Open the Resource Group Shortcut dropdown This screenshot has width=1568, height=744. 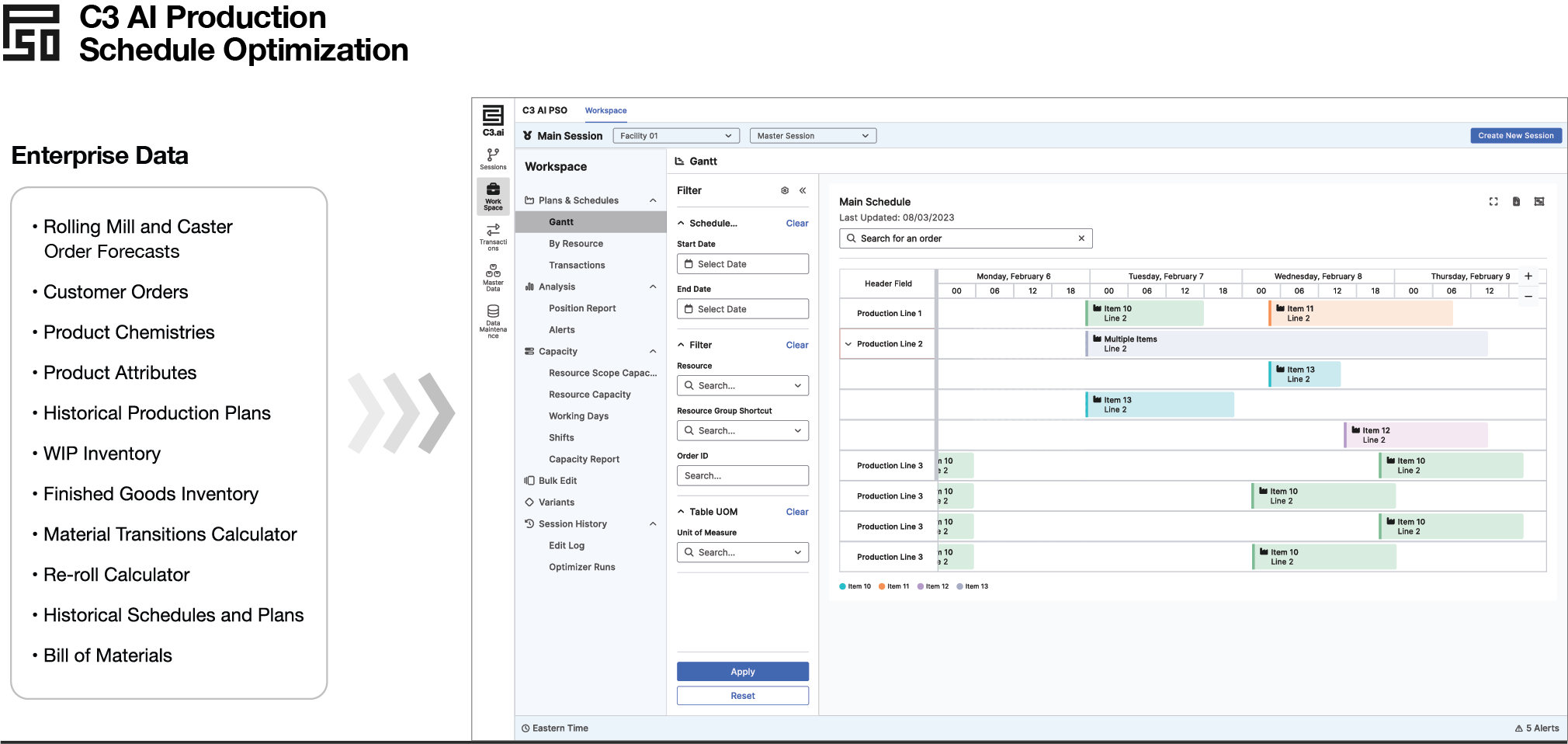tap(743, 431)
